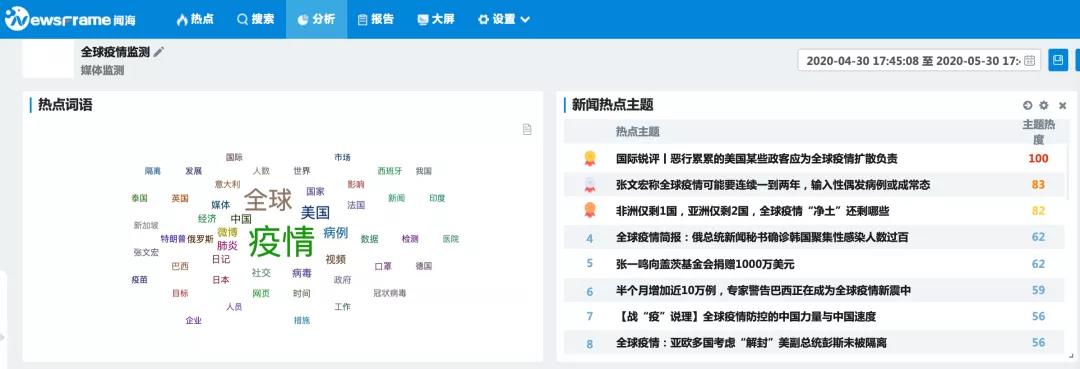Screen dimensions: 1080x369
Task: Click the blue save button beside date range
Action: click(x=1058, y=60)
